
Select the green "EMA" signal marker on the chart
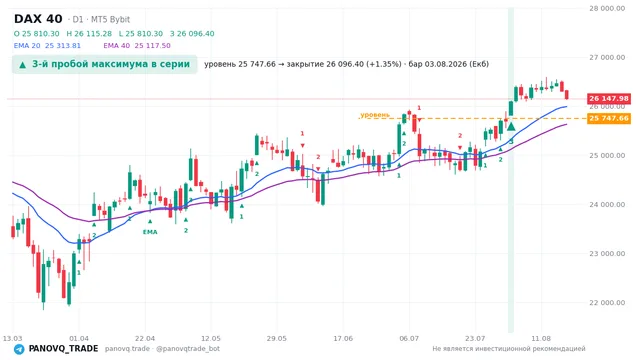click(x=150, y=232)
